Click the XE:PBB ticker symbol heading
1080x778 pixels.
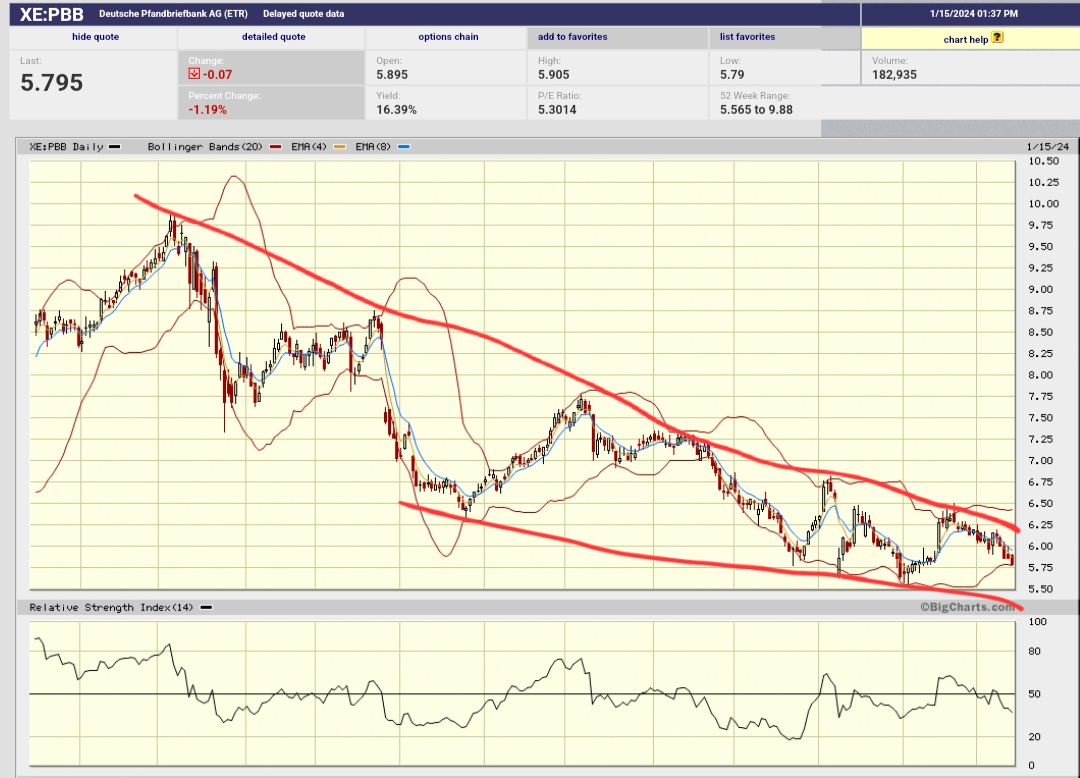pos(52,14)
